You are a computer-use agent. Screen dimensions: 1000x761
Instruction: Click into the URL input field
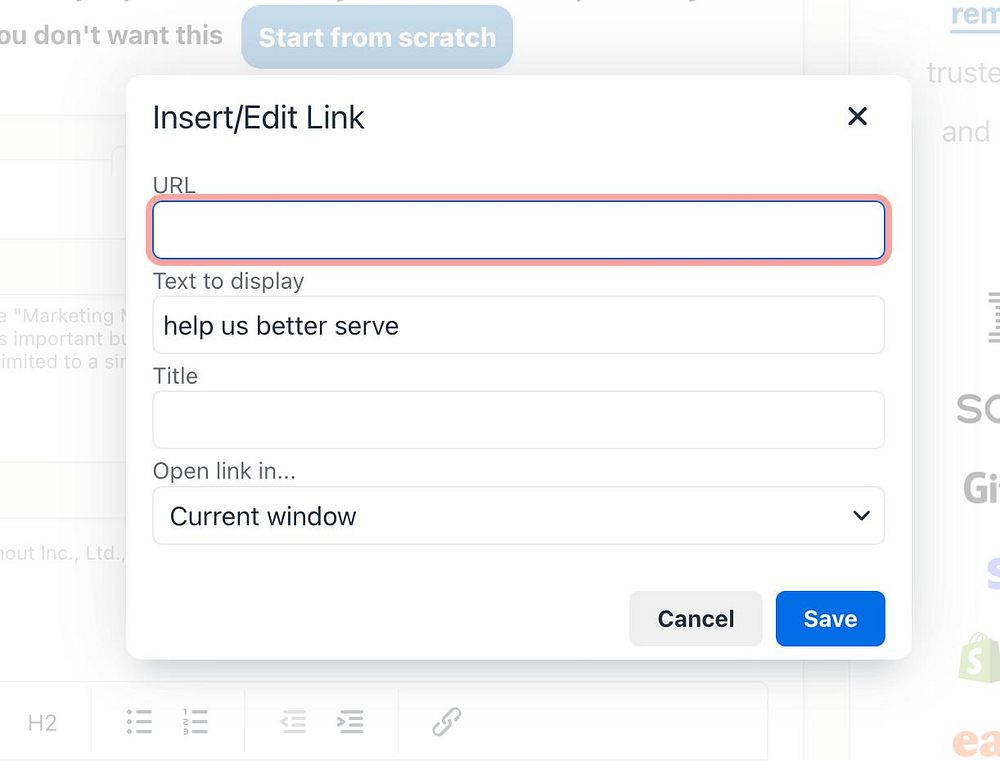coord(518,230)
